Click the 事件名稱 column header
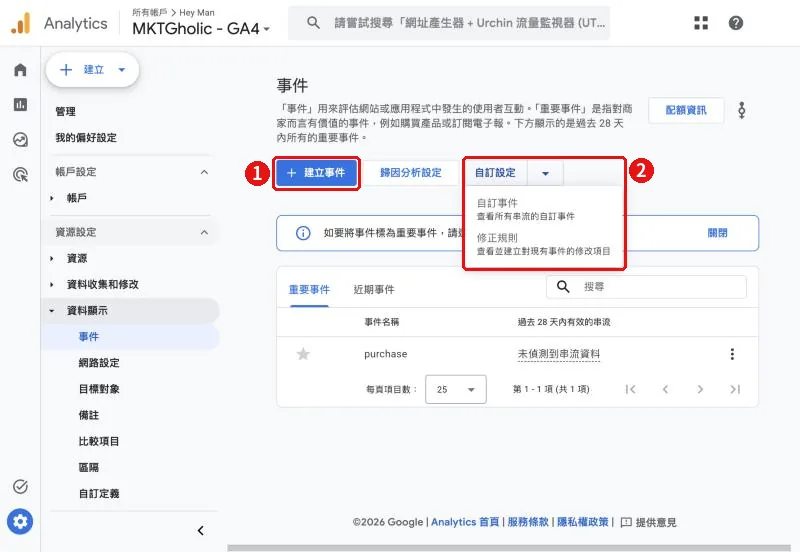This screenshot has height=552, width=800. pos(382,322)
